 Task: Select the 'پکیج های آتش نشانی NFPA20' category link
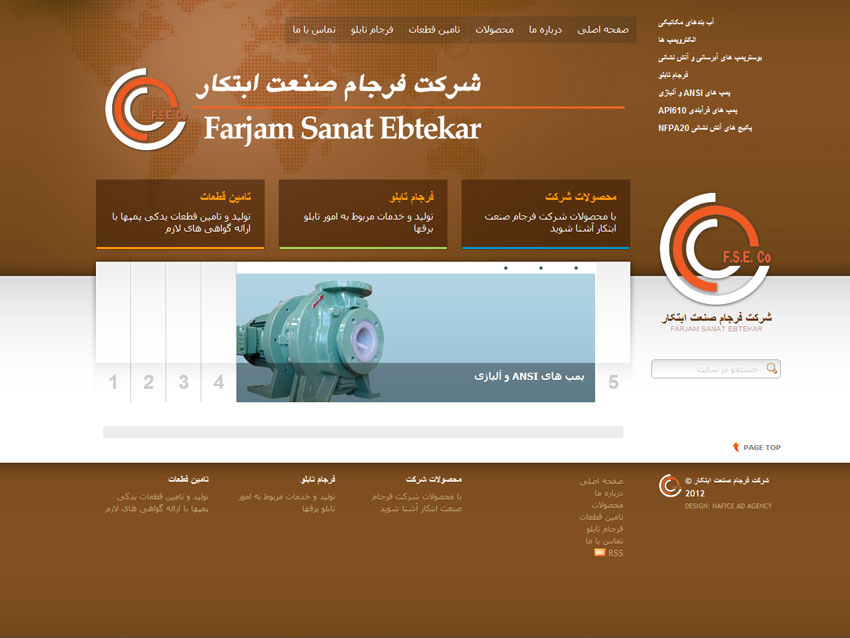click(x=705, y=128)
